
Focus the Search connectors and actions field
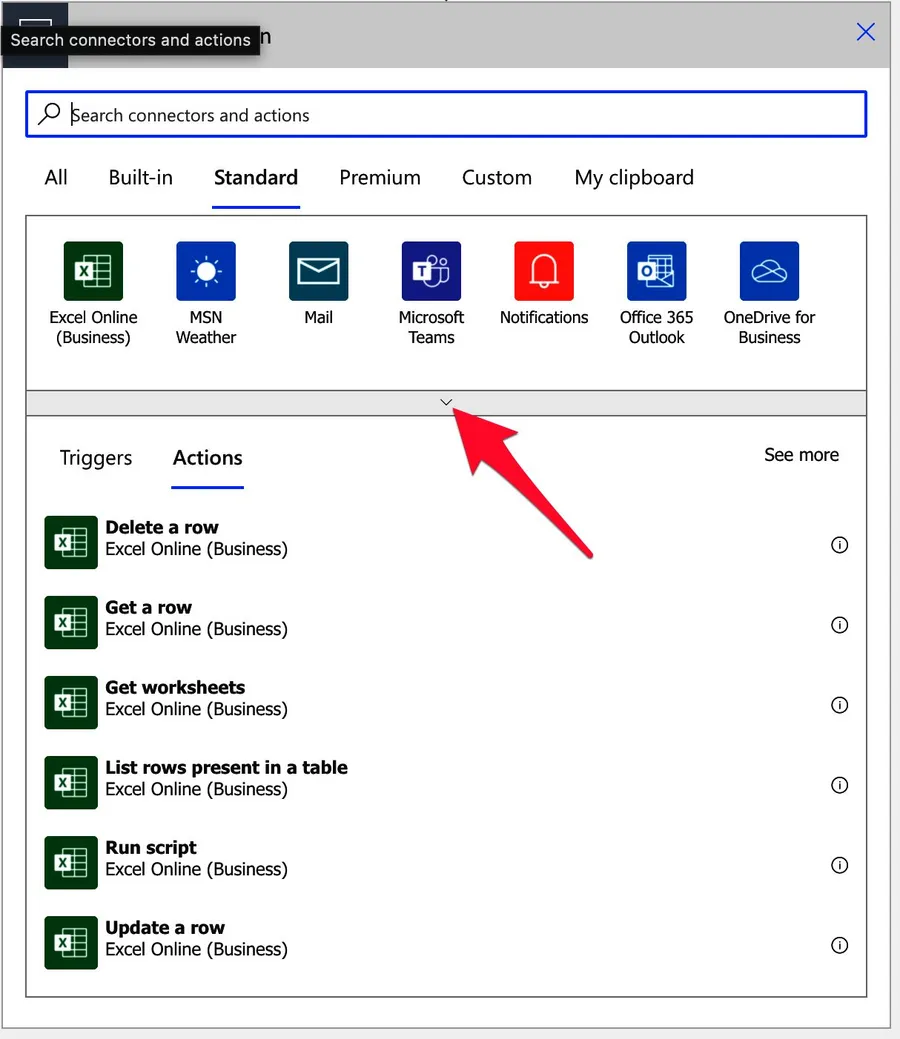(460, 115)
